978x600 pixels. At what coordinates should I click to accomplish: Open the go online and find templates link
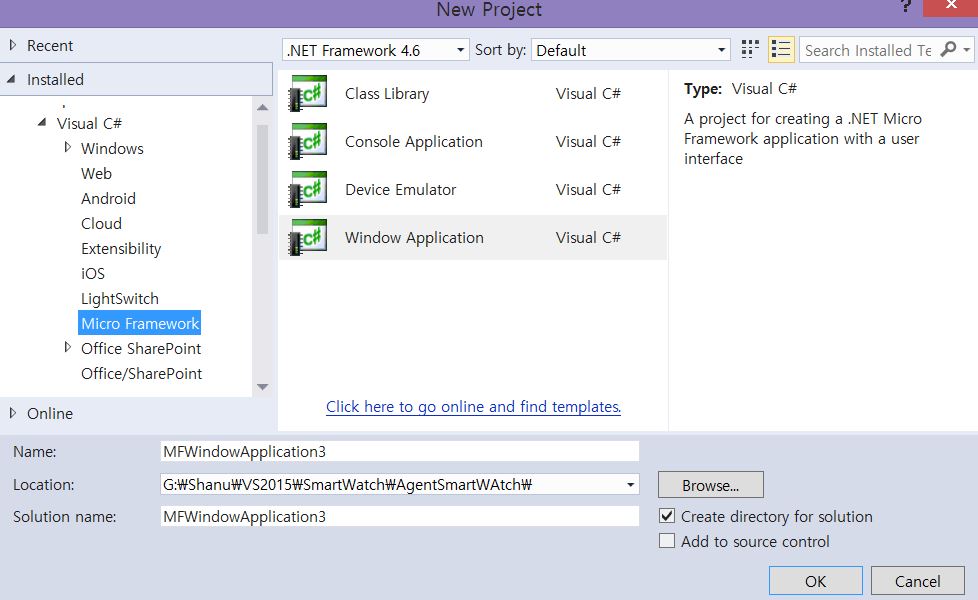(x=473, y=407)
